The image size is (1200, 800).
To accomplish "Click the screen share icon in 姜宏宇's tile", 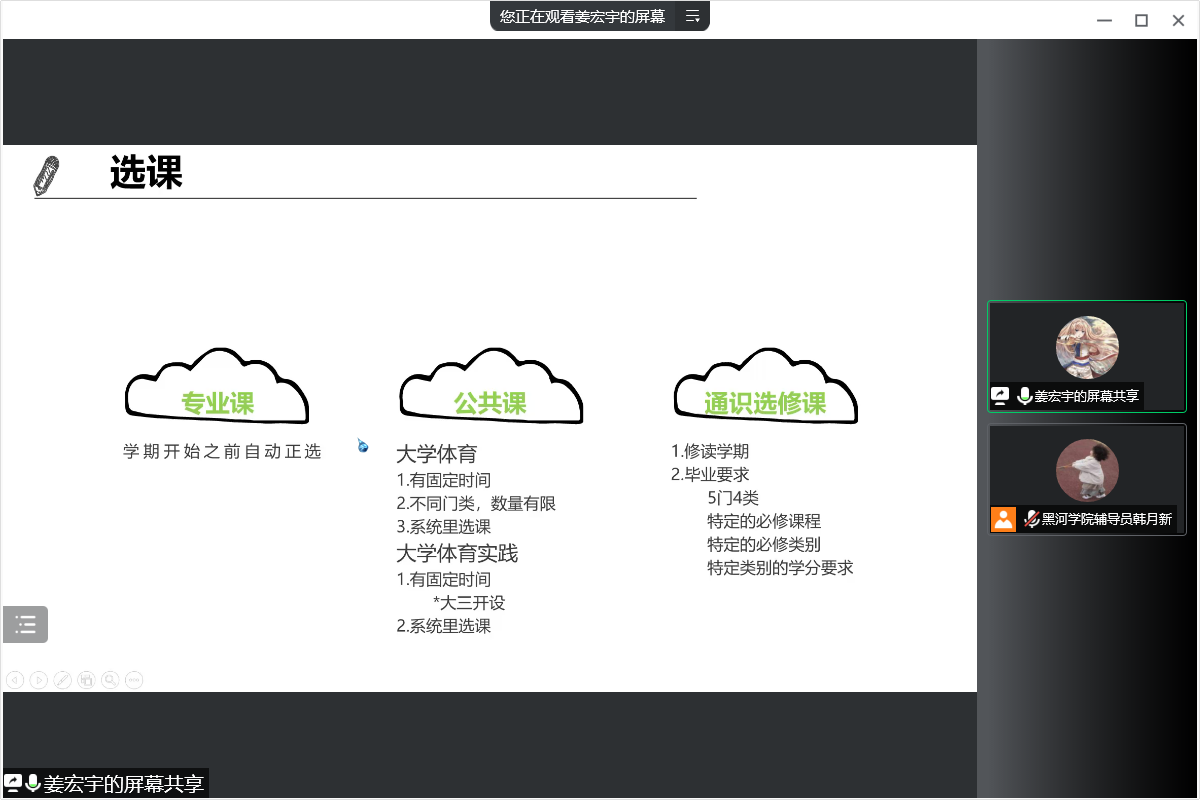I will (x=1000, y=396).
